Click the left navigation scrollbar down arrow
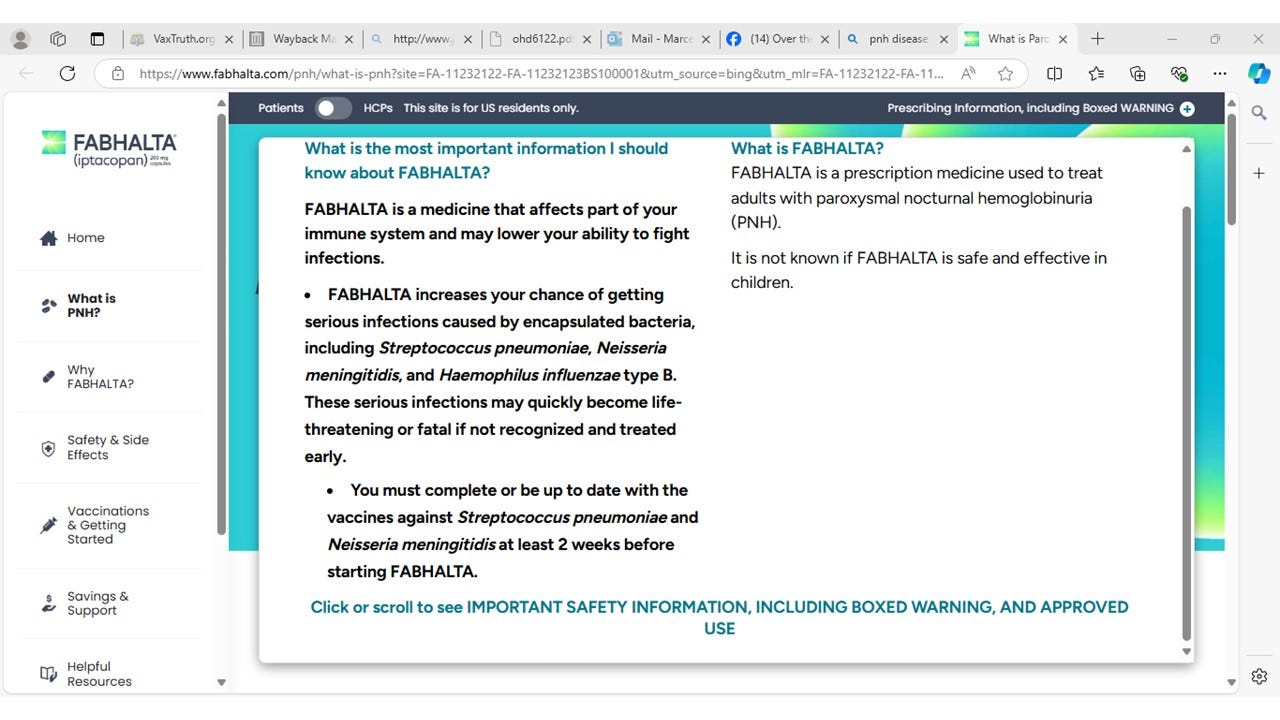Viewport: 1280px width, 720px height. point(221,683)
